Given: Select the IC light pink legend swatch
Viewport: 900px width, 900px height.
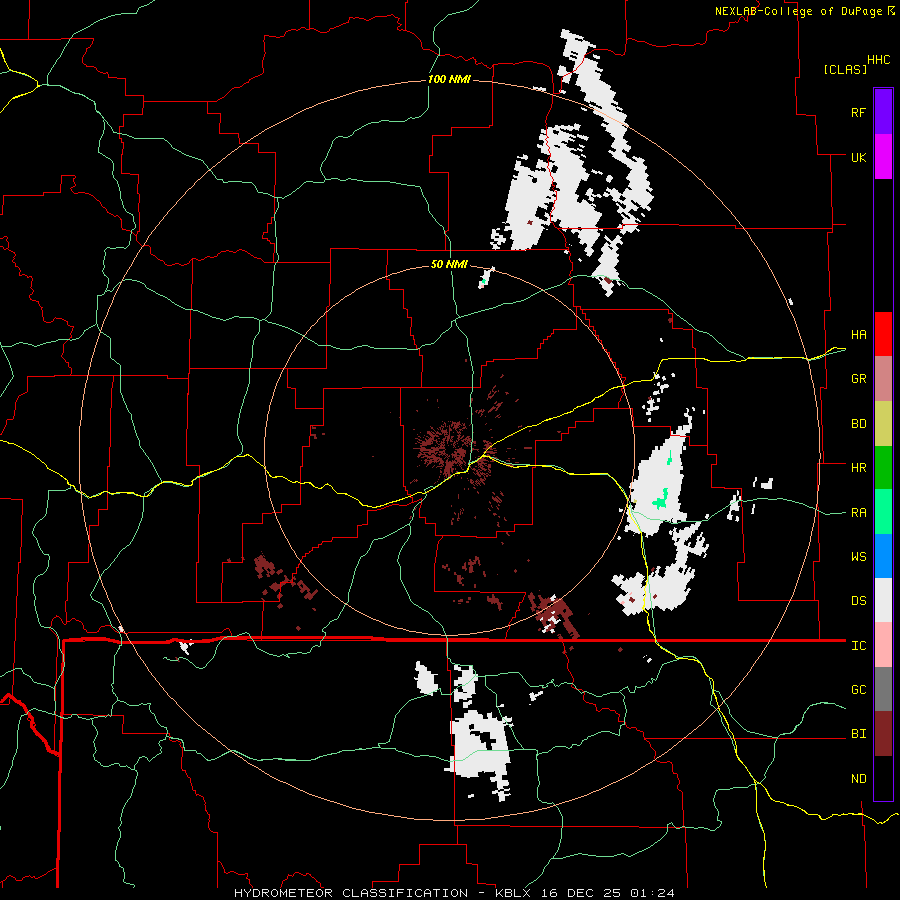Looking at the screenshot, I should [x=883, y=645].
